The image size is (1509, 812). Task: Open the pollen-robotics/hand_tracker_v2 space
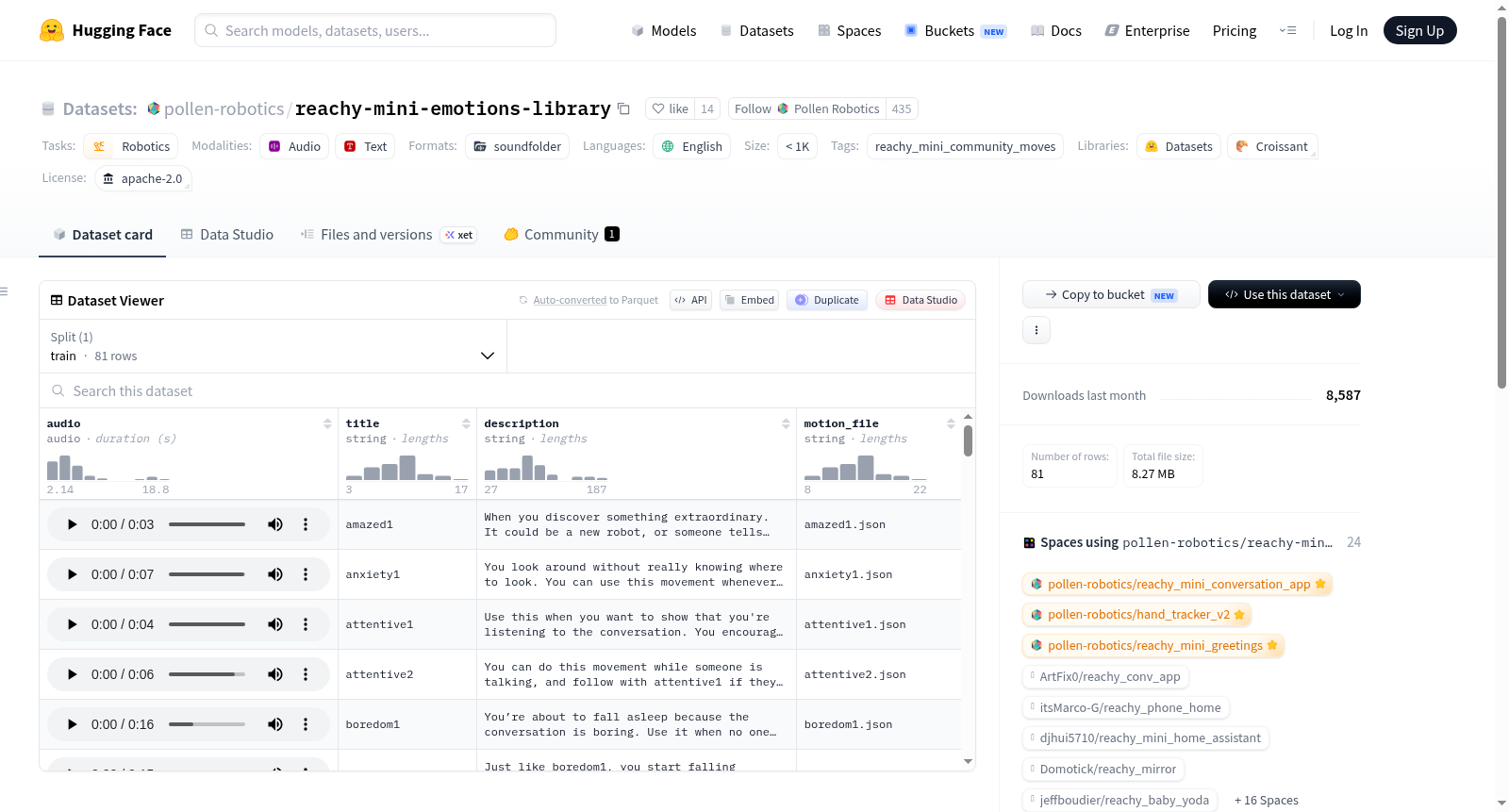coord(1136,615)
